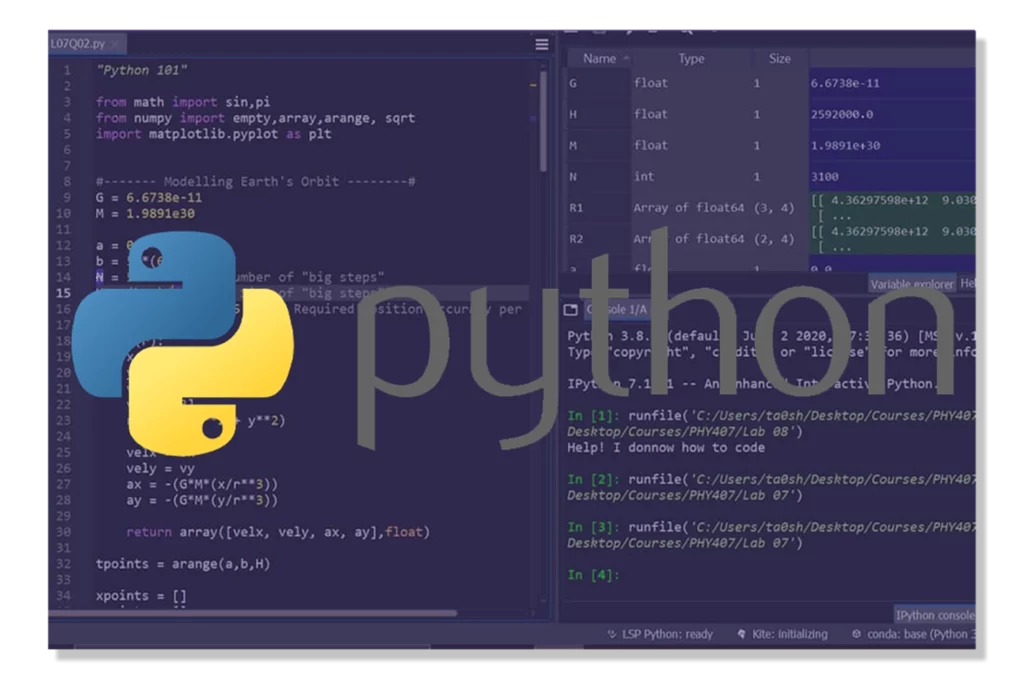Click the R2 array value cell
Viewport: 1024px width, 680px height.
[x=892, y=239]
